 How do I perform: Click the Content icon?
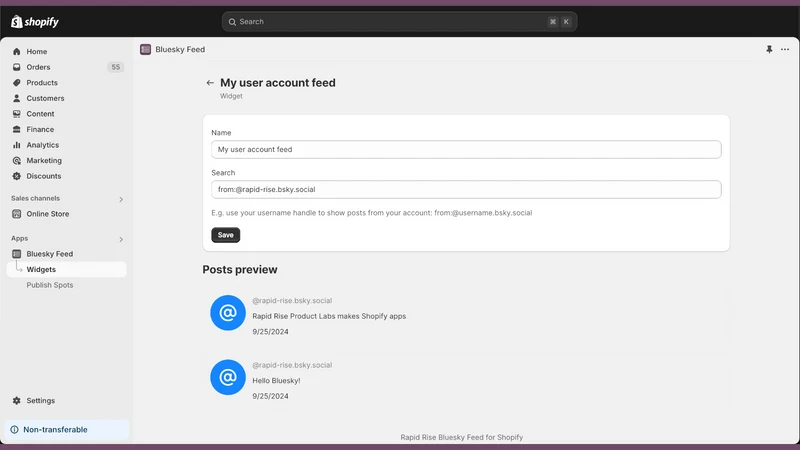click(17, 114)
